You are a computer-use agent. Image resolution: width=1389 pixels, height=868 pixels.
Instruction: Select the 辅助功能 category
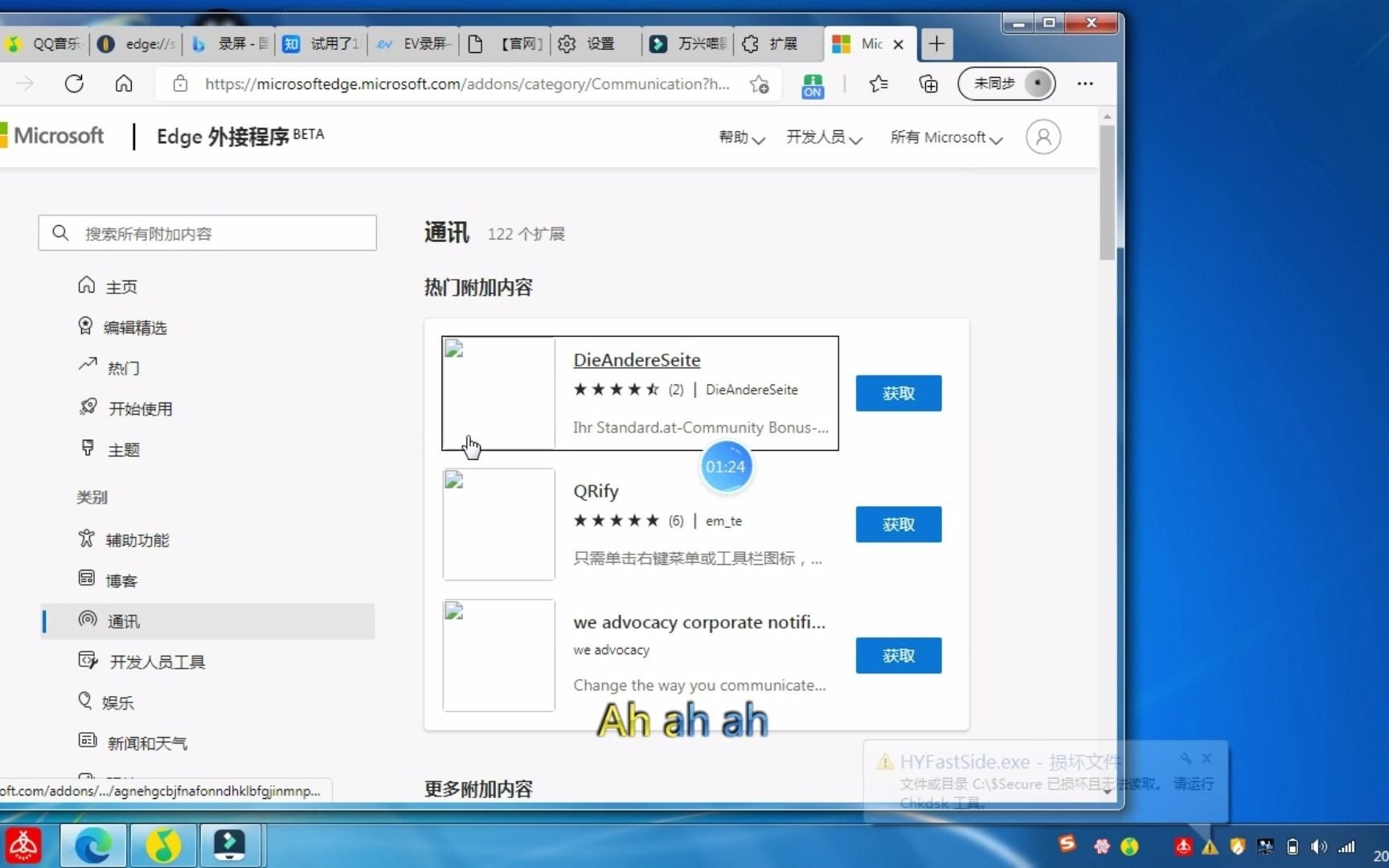point(123,539)
